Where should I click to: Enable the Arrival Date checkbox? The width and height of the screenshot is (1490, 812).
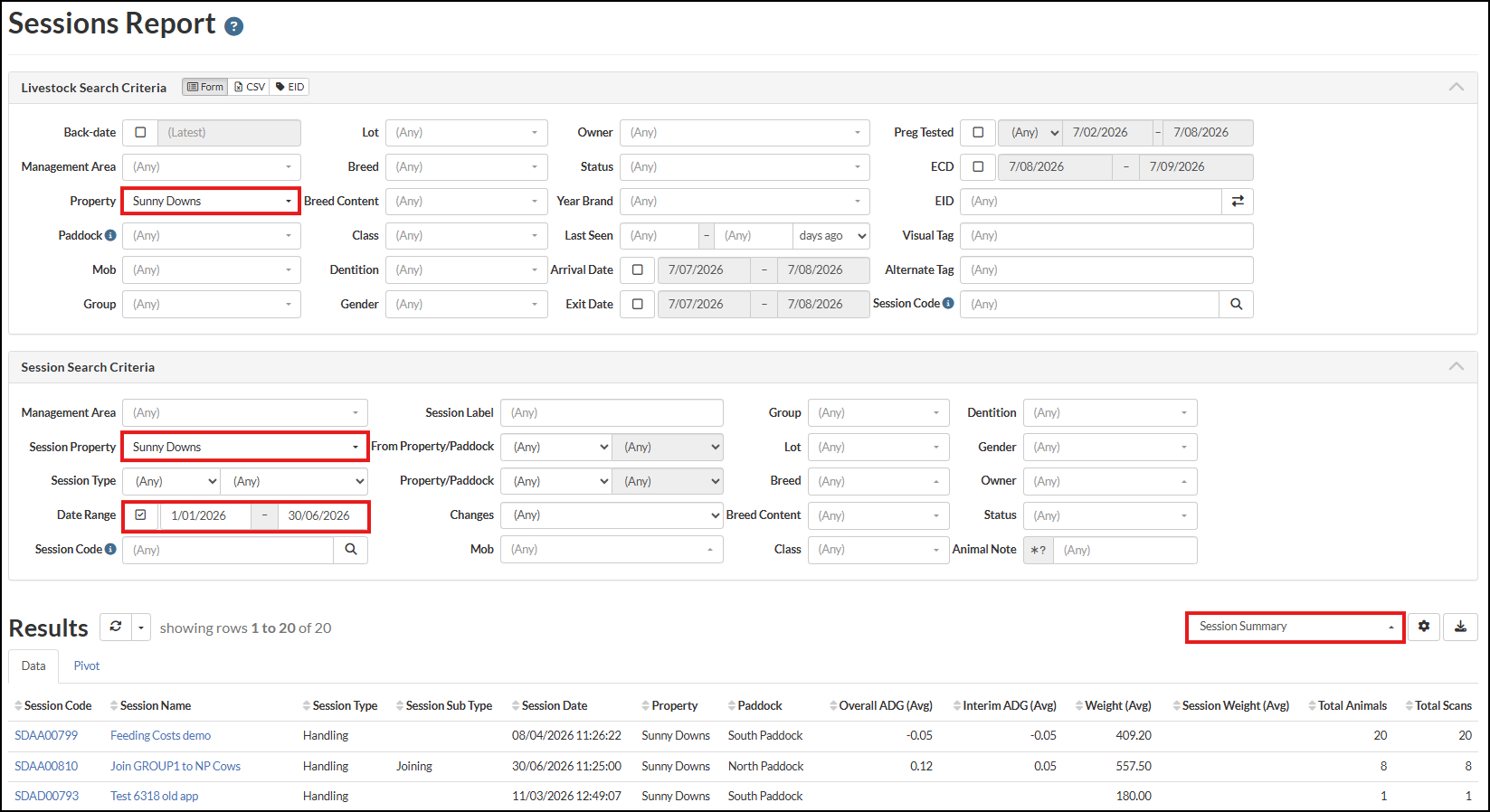coord(638,269)
